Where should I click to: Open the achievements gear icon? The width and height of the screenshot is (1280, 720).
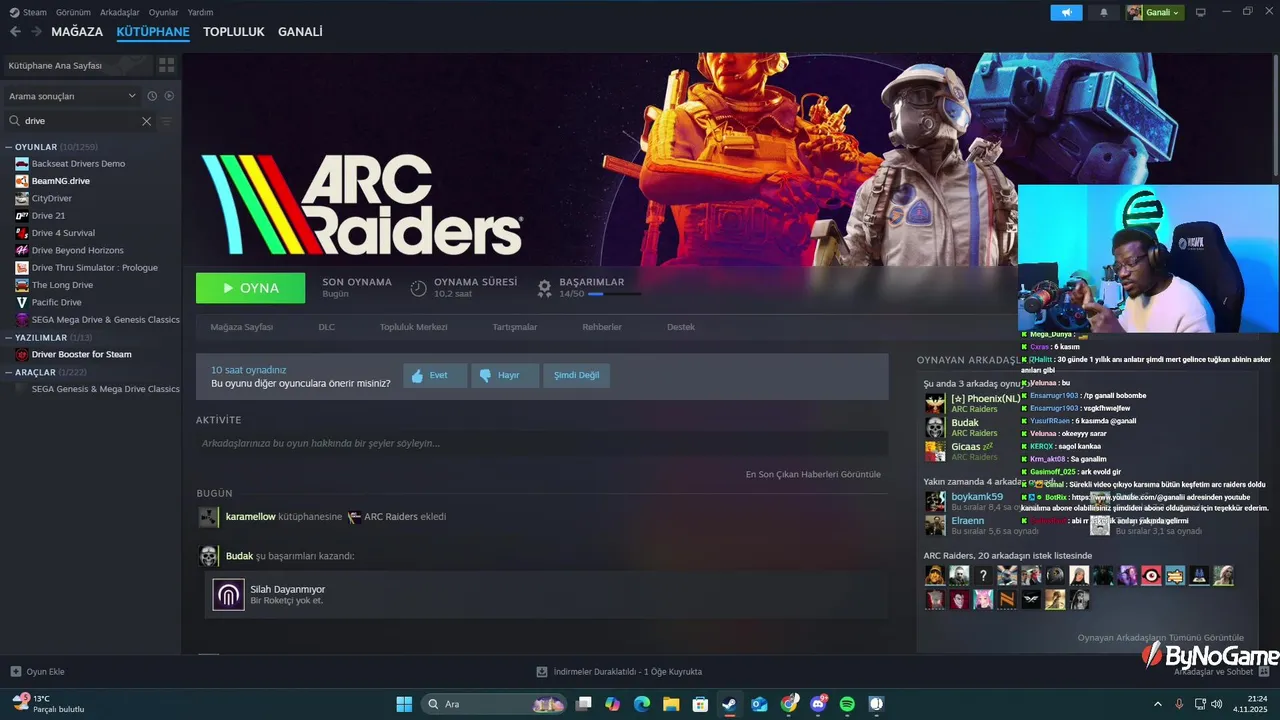544,288
